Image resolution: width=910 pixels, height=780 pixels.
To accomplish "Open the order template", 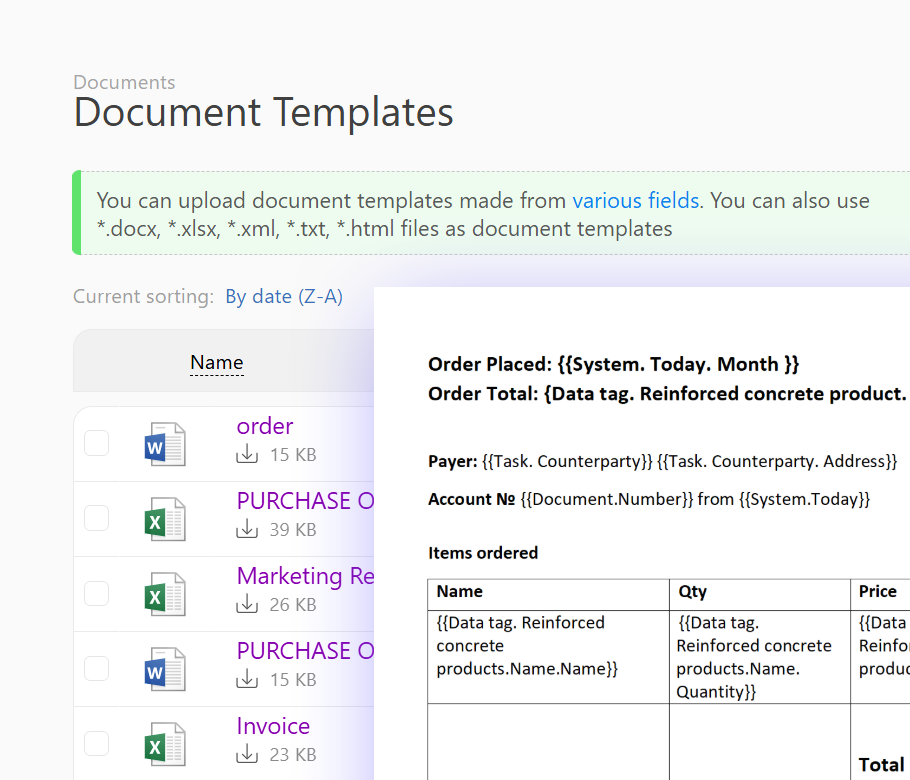I will tap(265, 426).
